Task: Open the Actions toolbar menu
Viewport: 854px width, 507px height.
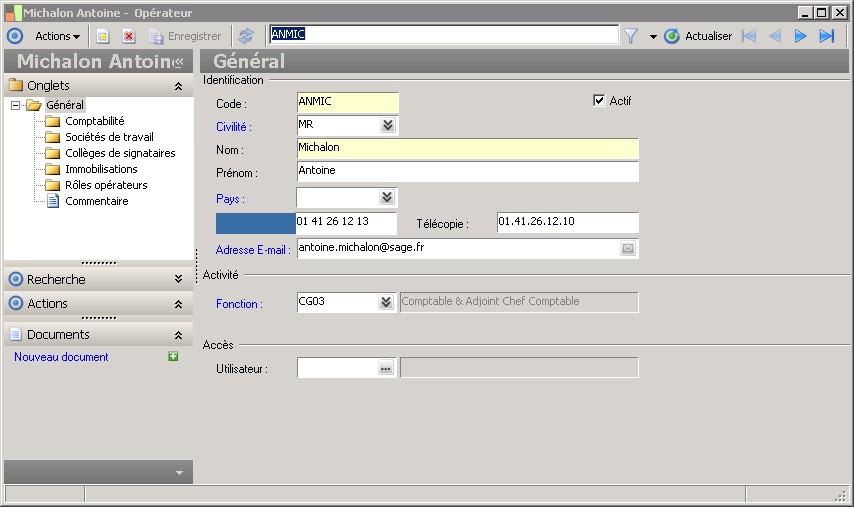Action: click(x=57, y=36)
